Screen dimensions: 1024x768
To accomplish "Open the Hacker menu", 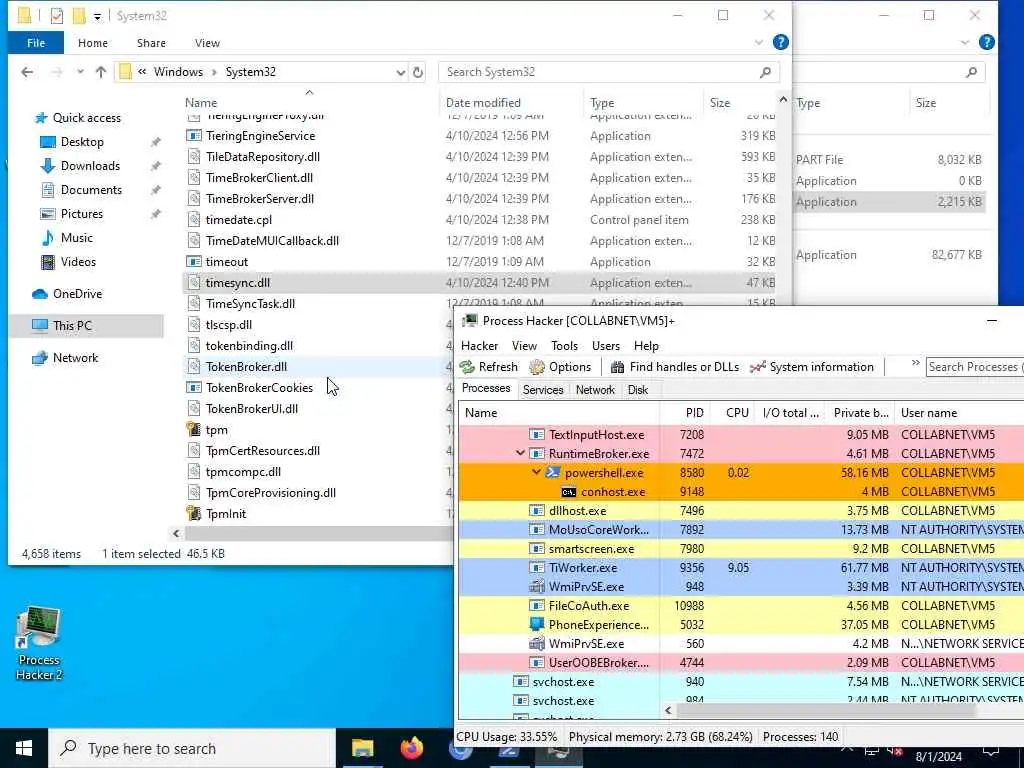I will 479,345.
